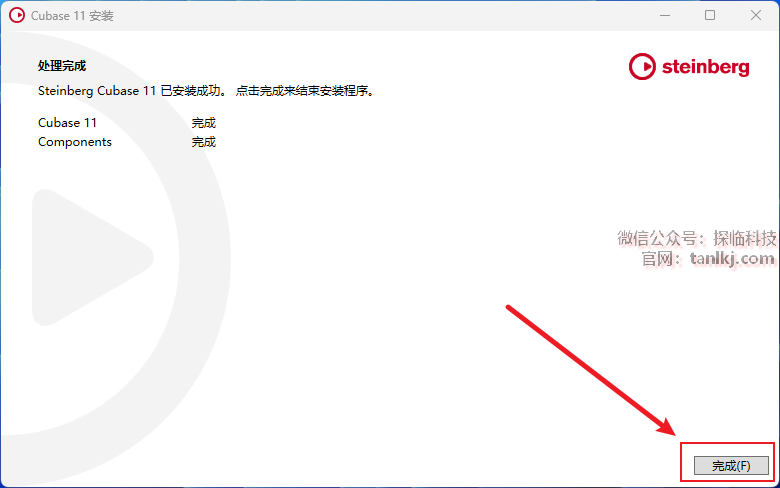Select the Cubase 11 item label
Viewport: 780px width, 488px height.
tap(67, 123)
